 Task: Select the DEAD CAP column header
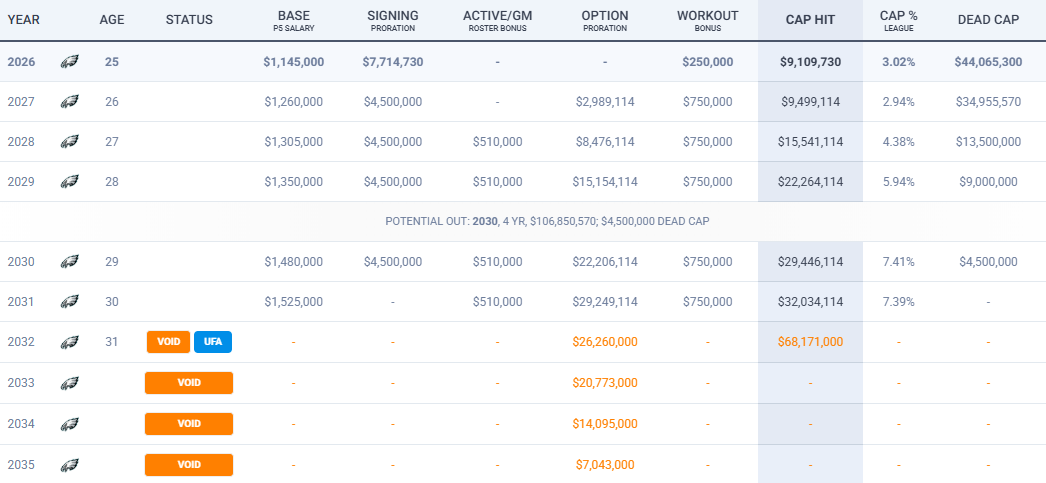click(x=988, y=20)
